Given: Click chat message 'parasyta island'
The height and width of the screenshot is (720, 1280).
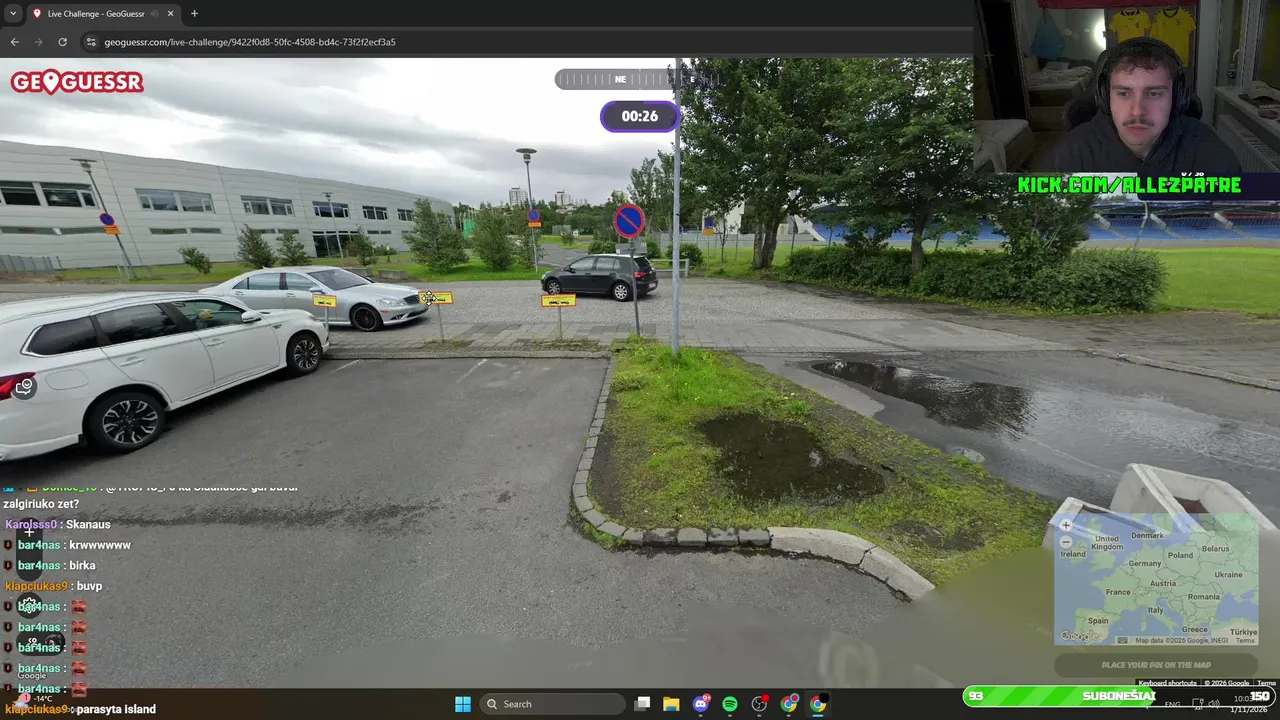Looking at the screenshot, I should click(x=116, y=709).
